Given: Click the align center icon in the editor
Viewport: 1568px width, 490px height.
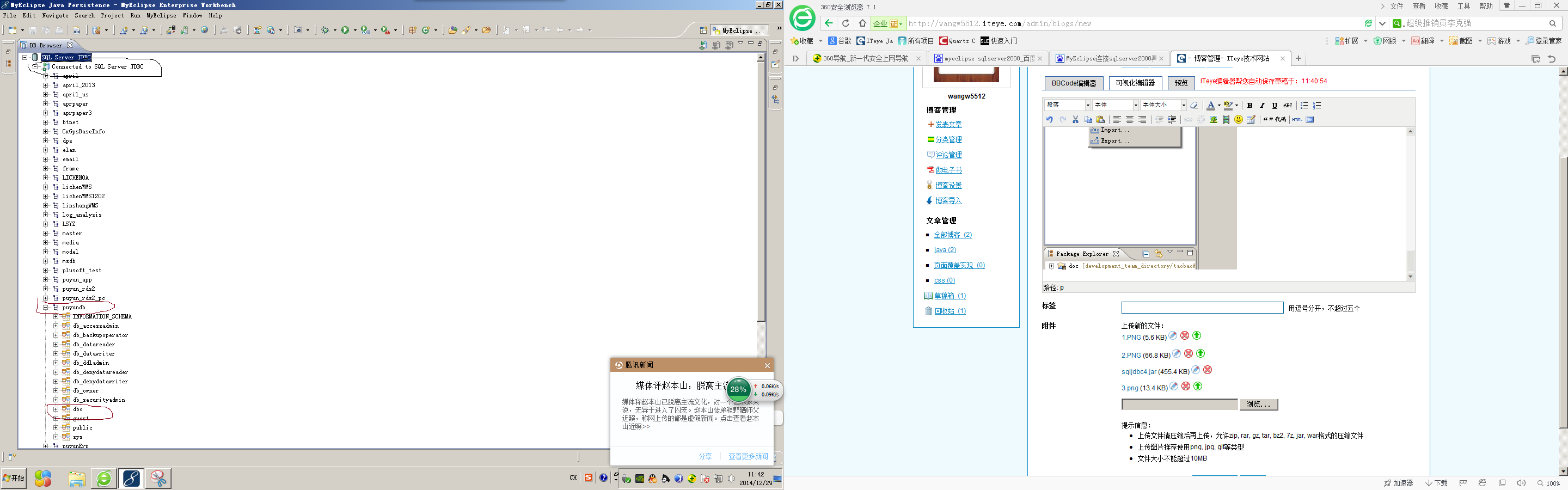Looking at the screenshot, I should click(x=1130, y=119).
